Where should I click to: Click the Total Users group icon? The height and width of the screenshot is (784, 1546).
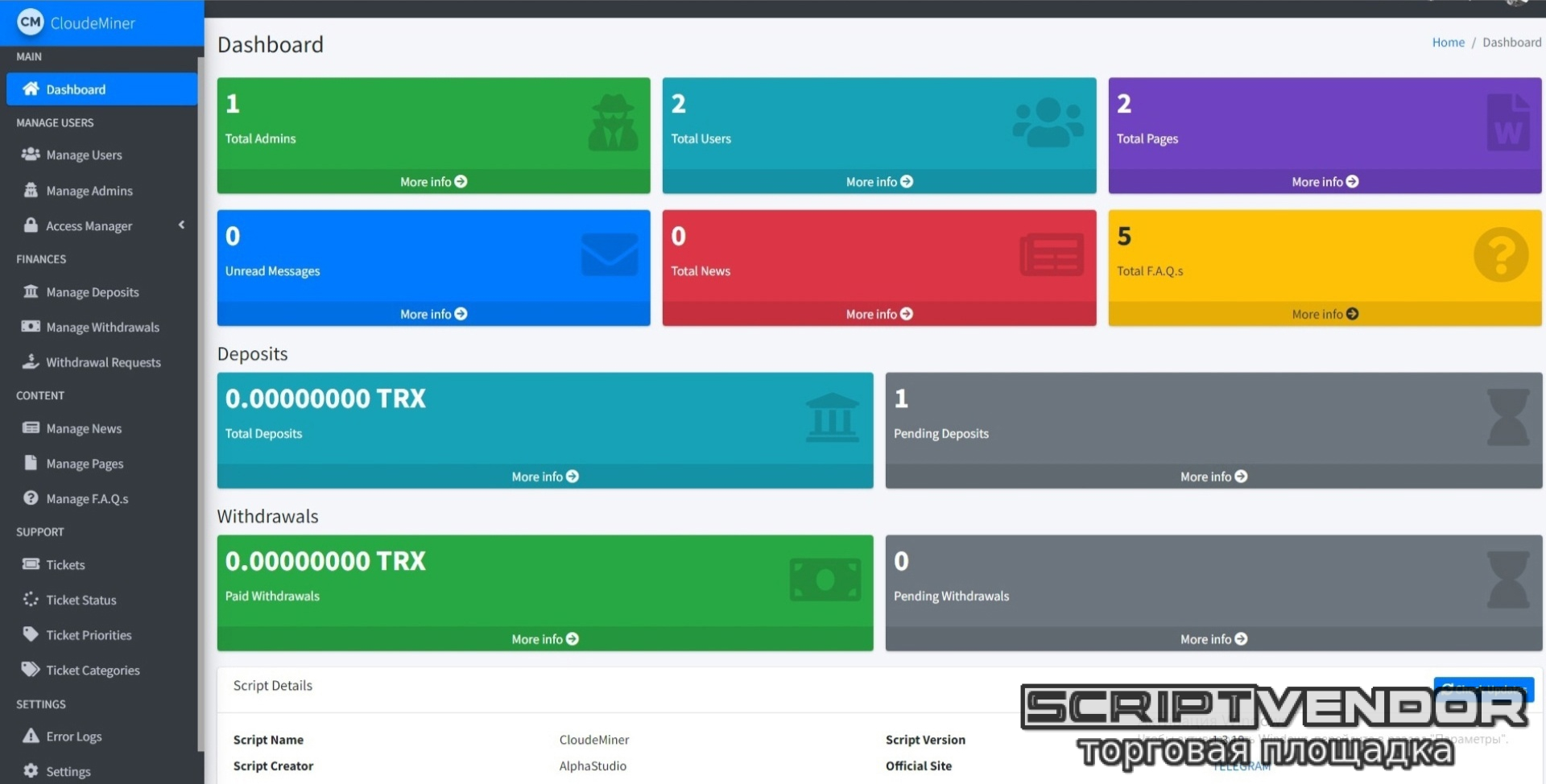click(x=1048, y=122)
